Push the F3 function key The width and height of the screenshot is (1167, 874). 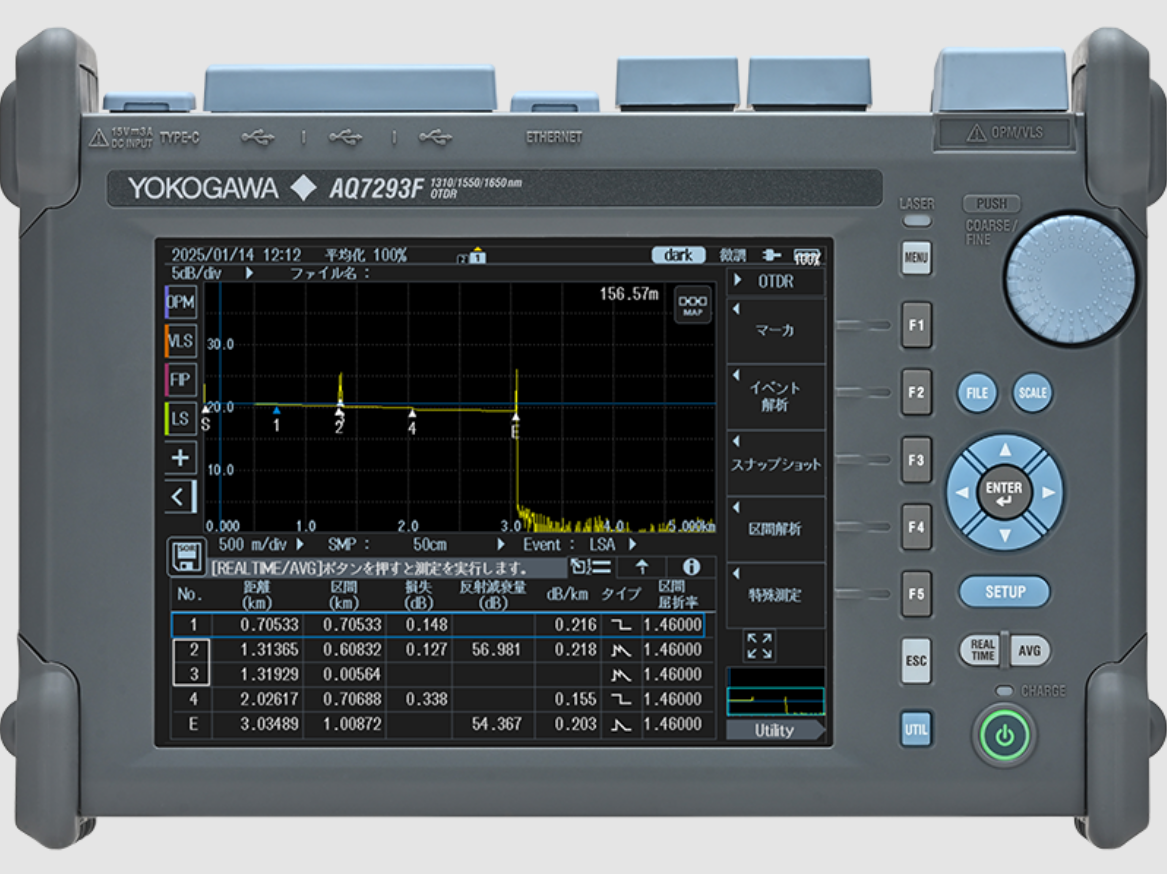point(916,460)
